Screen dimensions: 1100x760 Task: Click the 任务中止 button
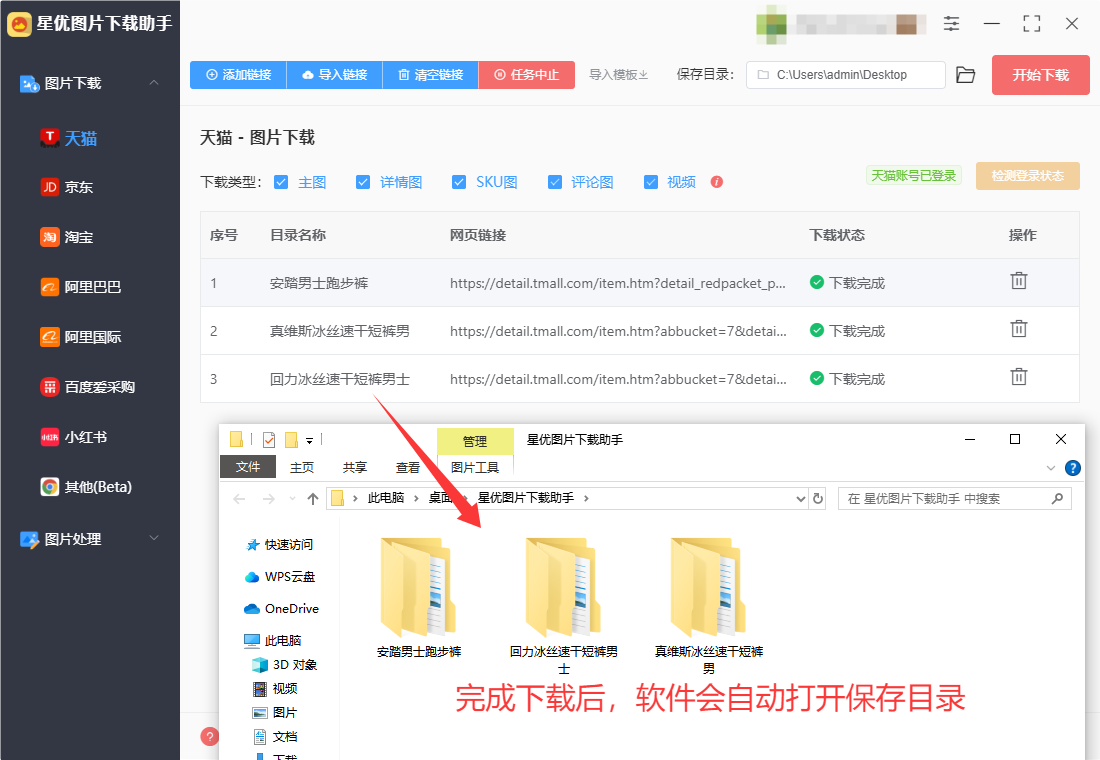point(527,75)
